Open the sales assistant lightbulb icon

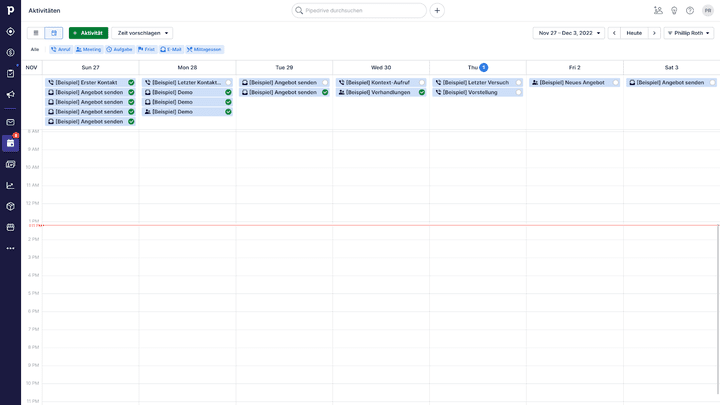674,11
